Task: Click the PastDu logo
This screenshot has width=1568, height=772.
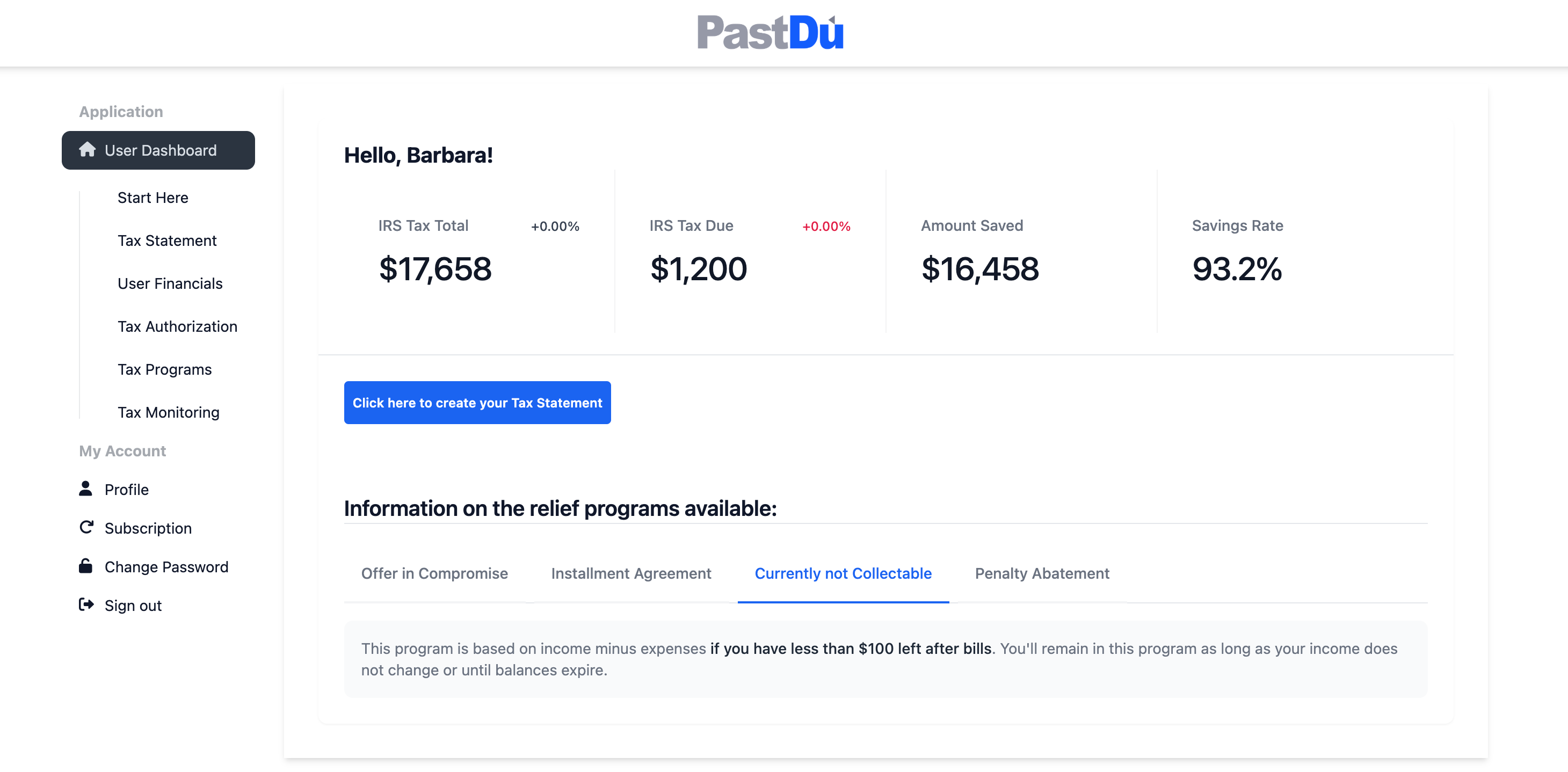Action: (771, 32)
